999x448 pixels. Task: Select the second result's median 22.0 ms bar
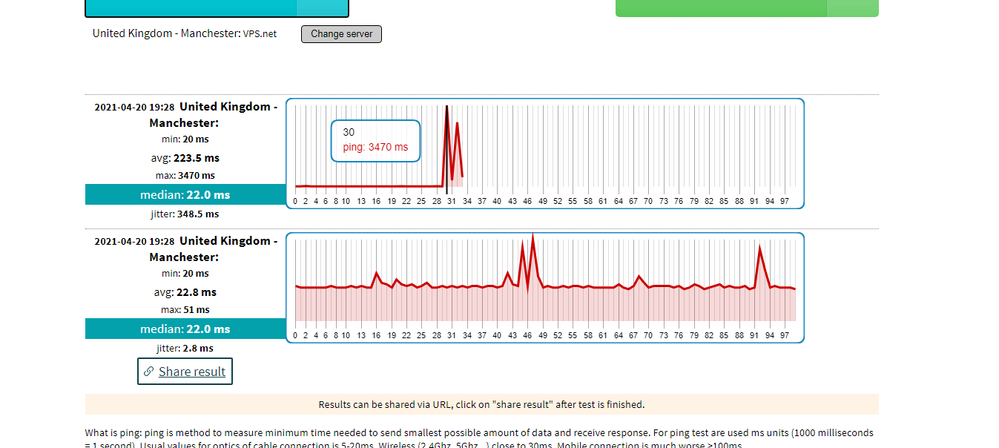(x=181, y=329)
